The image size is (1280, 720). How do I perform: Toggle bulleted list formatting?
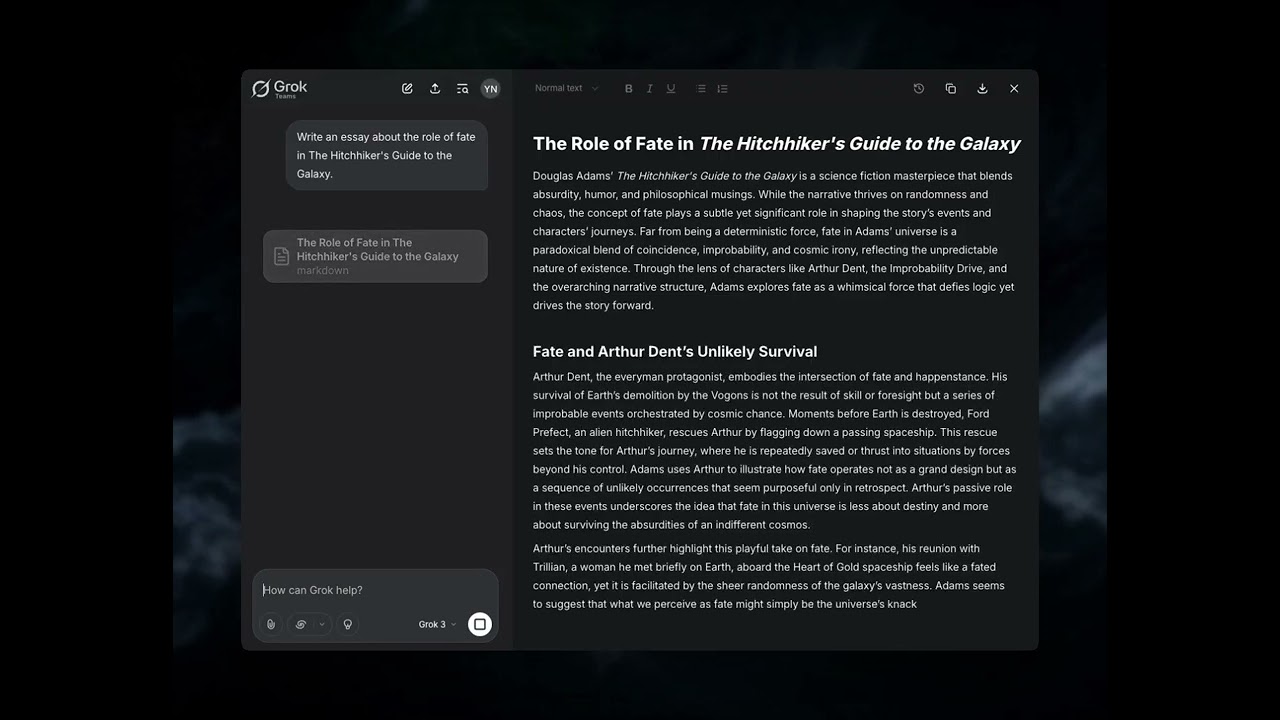701,89
